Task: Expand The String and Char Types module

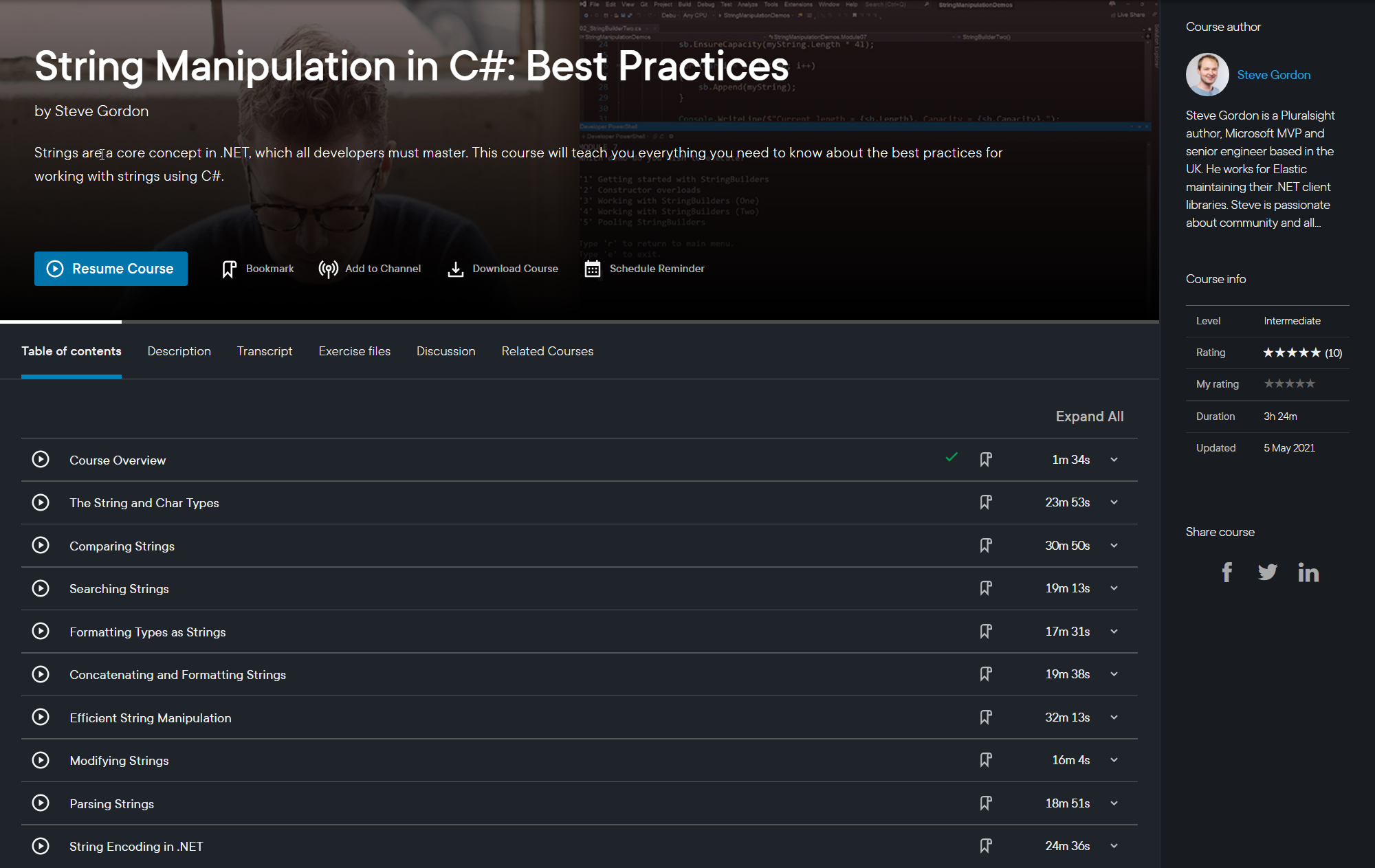Action: (1114, 502)
